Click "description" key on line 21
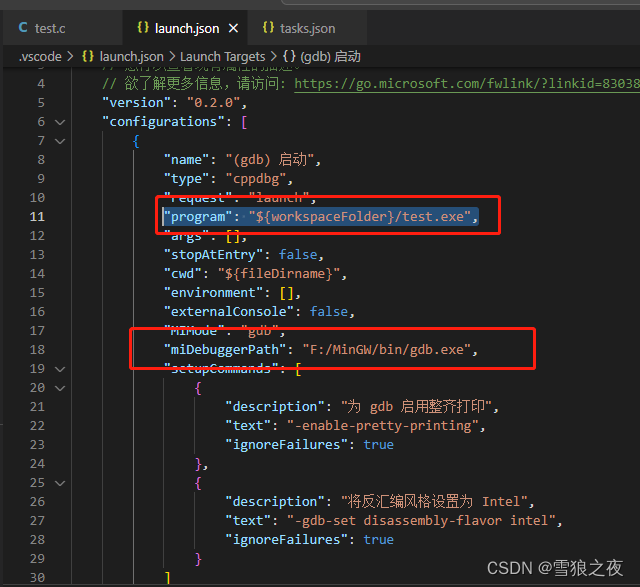The image size is (640, 587). [x=276, y=407]
